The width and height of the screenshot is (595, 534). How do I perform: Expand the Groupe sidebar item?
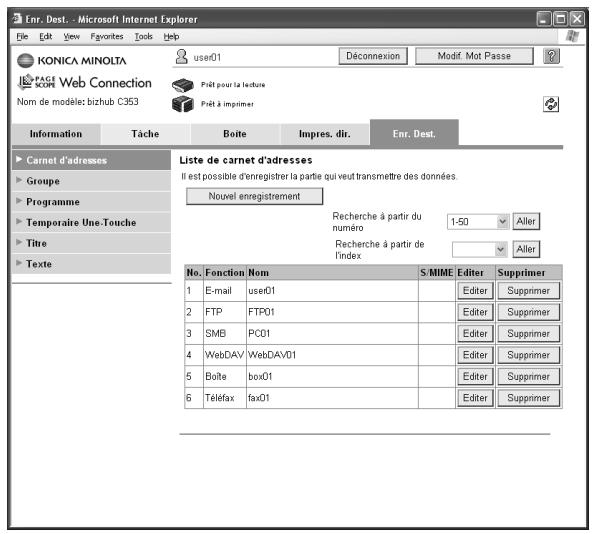point(91,181)
